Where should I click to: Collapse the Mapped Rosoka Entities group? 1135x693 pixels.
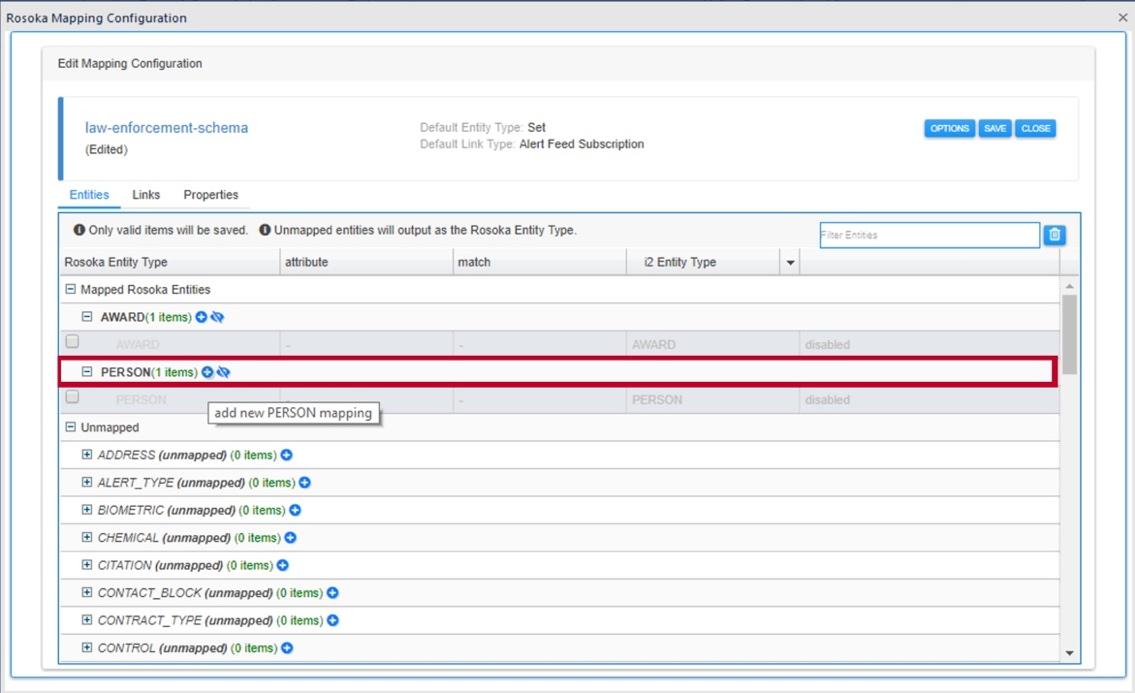70,290
